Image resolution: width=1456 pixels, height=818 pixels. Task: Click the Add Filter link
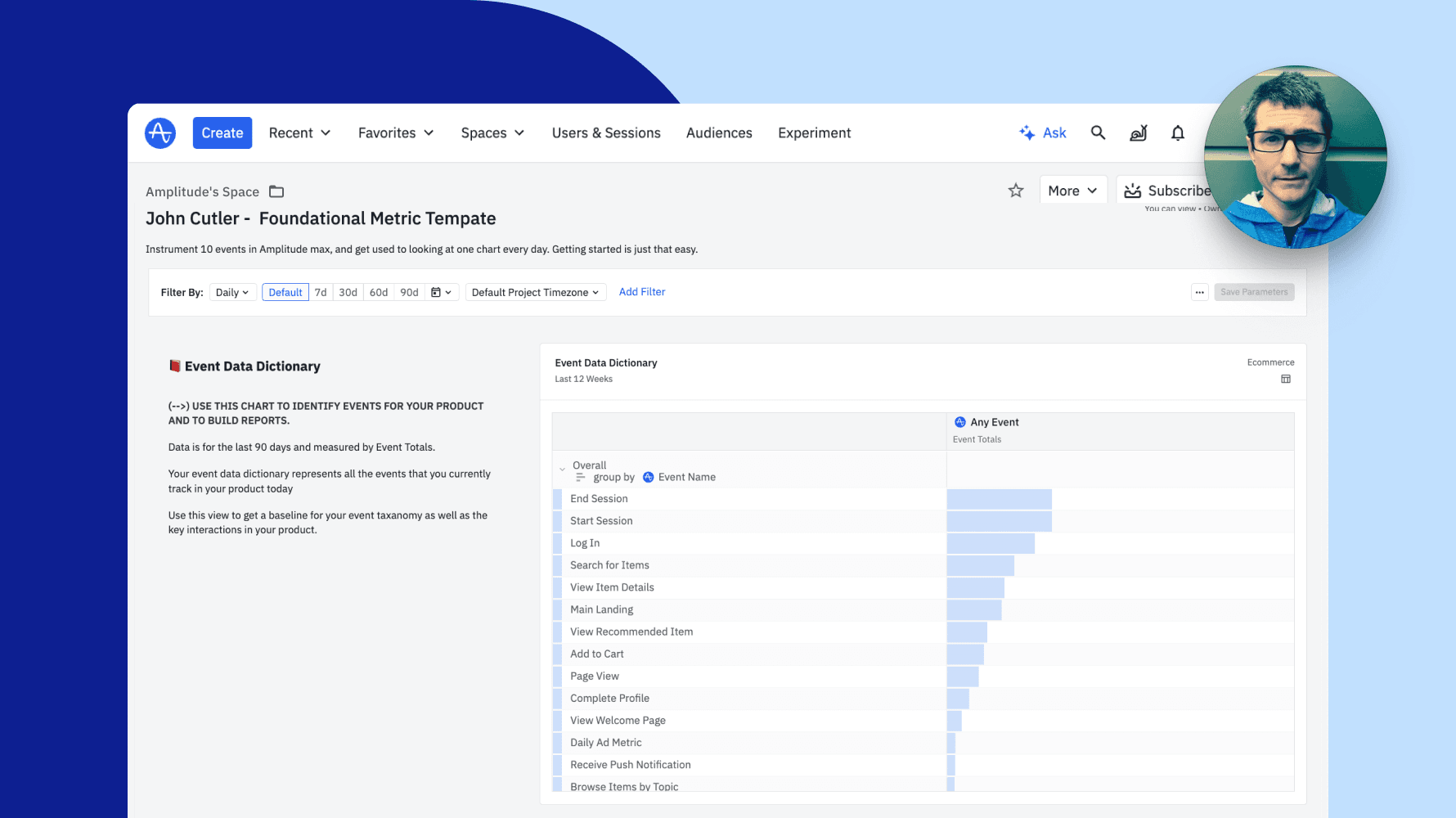click(642, 292)
